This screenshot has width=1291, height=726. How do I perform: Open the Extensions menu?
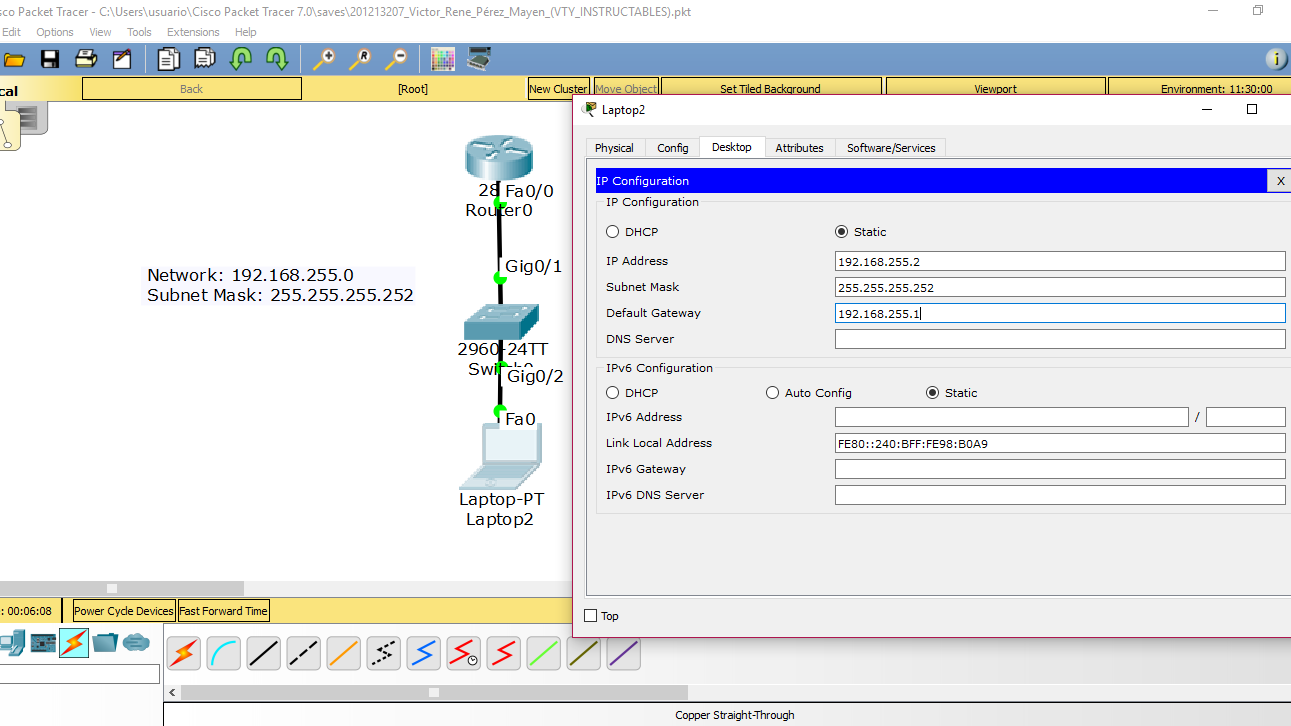[193, 32]
